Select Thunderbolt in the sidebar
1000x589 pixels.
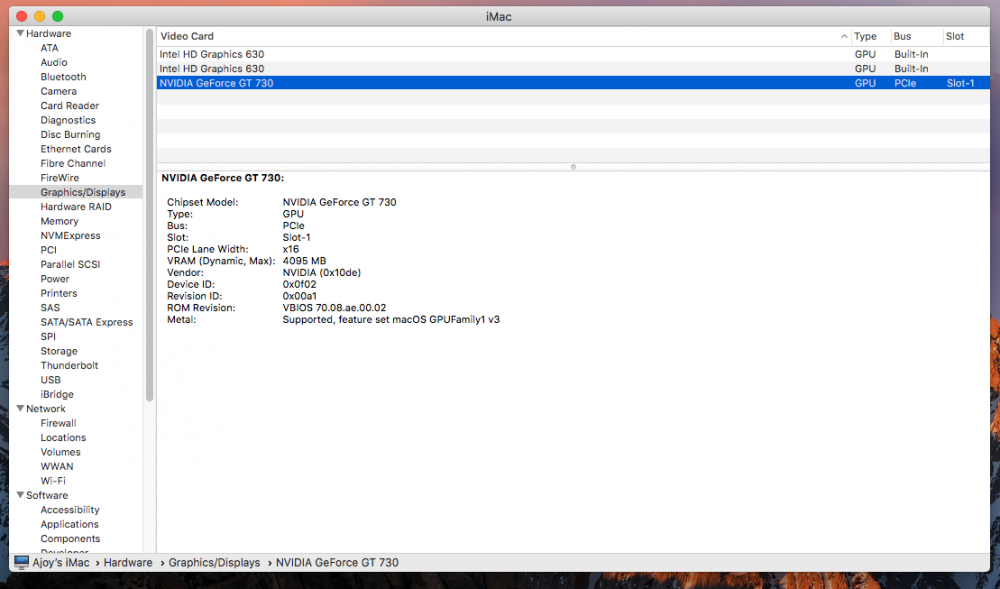[x=70, y=365]
